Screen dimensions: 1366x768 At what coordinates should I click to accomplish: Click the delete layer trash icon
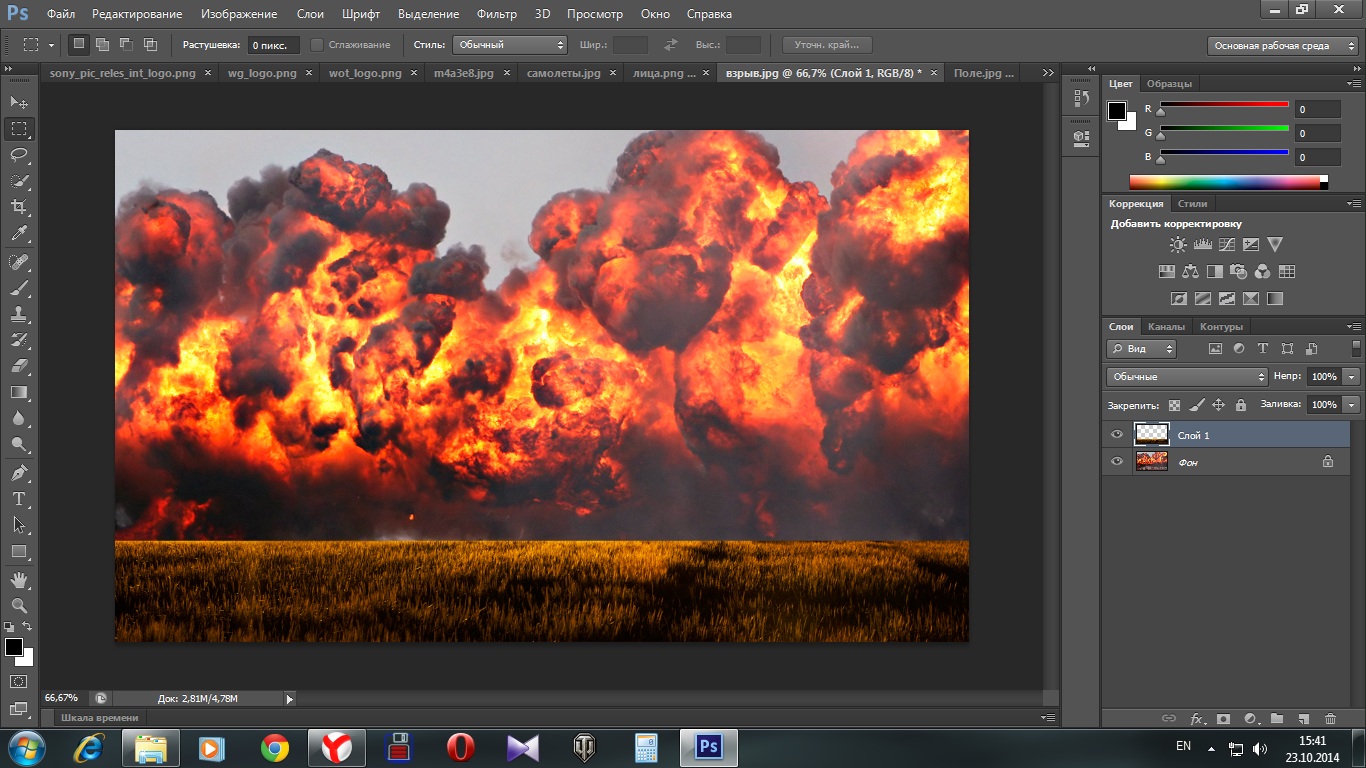point(1330,718)
